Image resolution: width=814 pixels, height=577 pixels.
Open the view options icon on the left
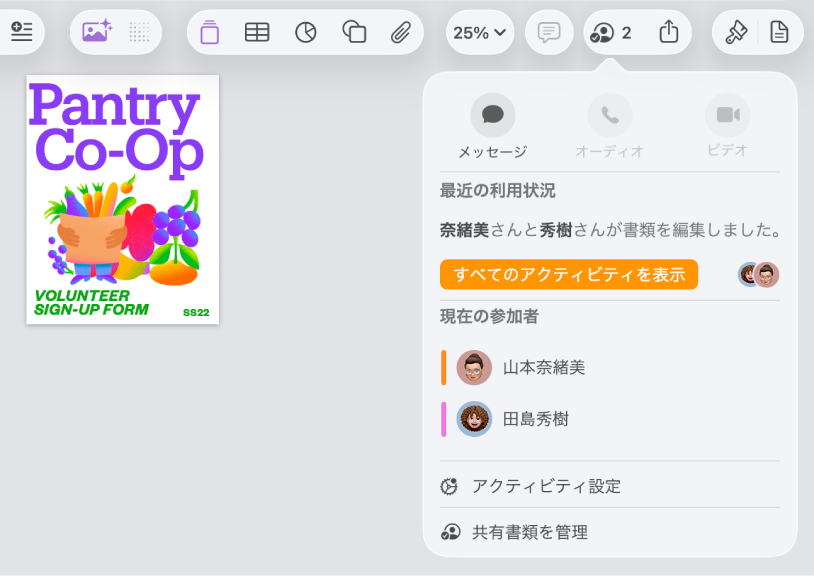pos(22,31)
